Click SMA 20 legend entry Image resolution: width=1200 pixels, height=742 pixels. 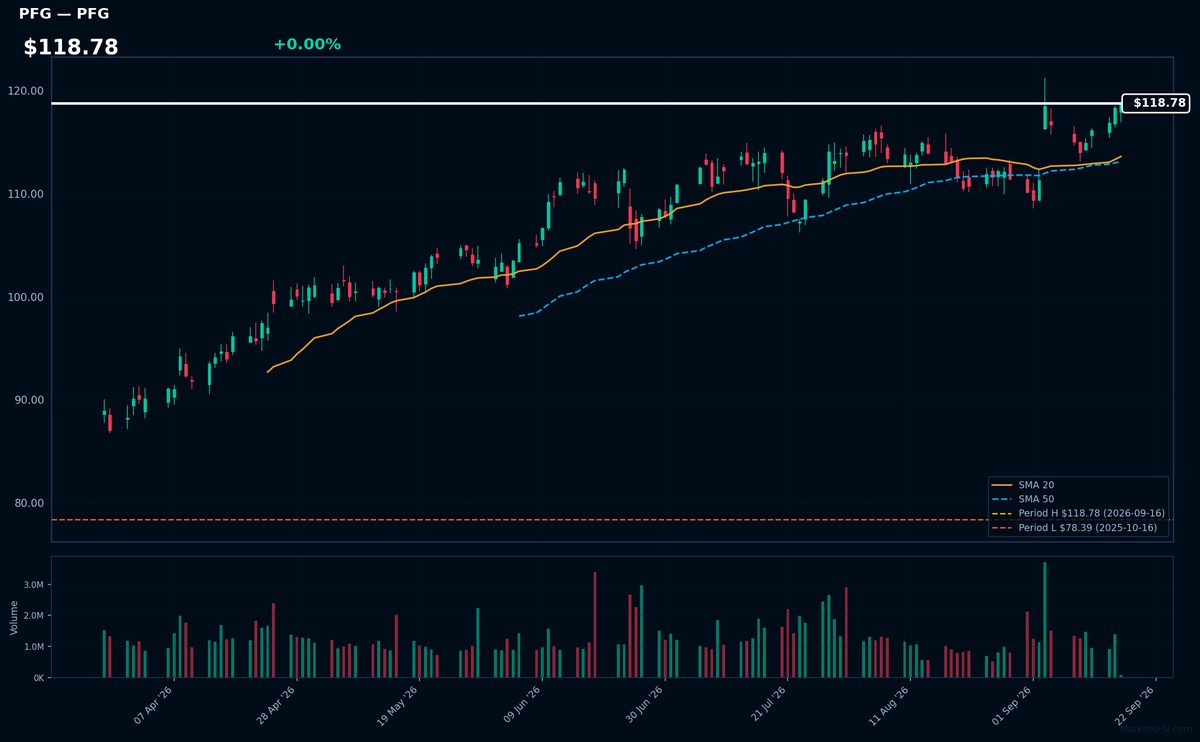tap(1036, 484)
